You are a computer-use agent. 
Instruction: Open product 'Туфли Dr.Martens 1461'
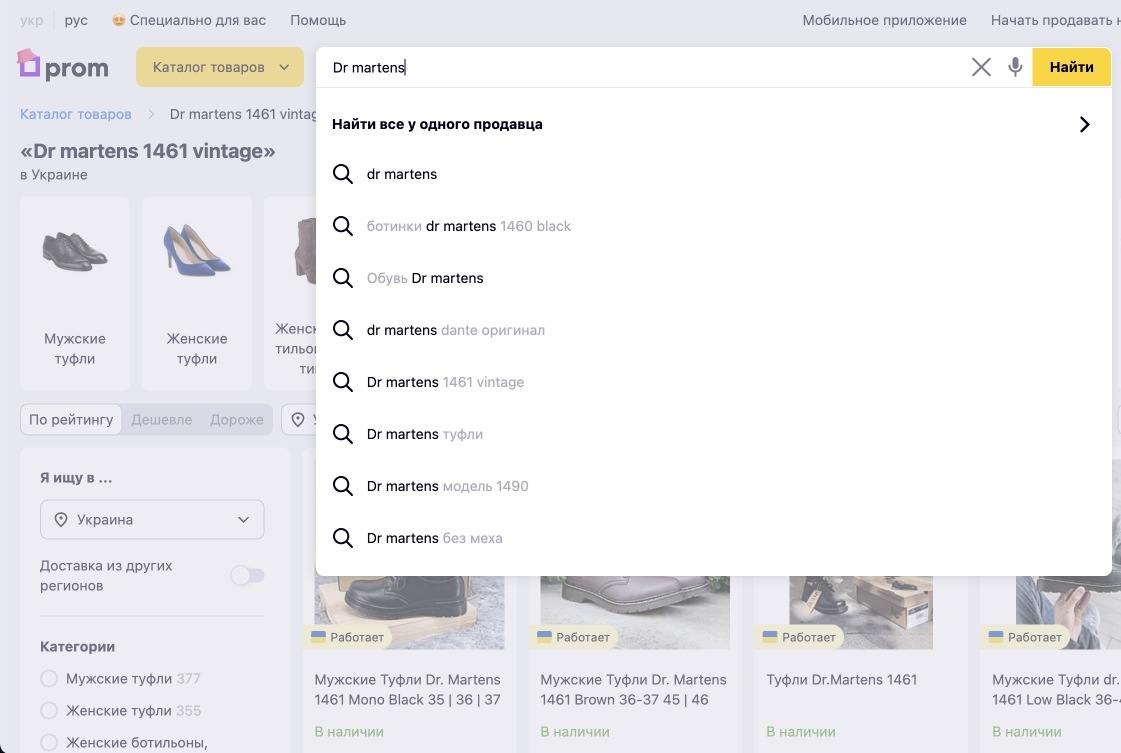point(841,680)
